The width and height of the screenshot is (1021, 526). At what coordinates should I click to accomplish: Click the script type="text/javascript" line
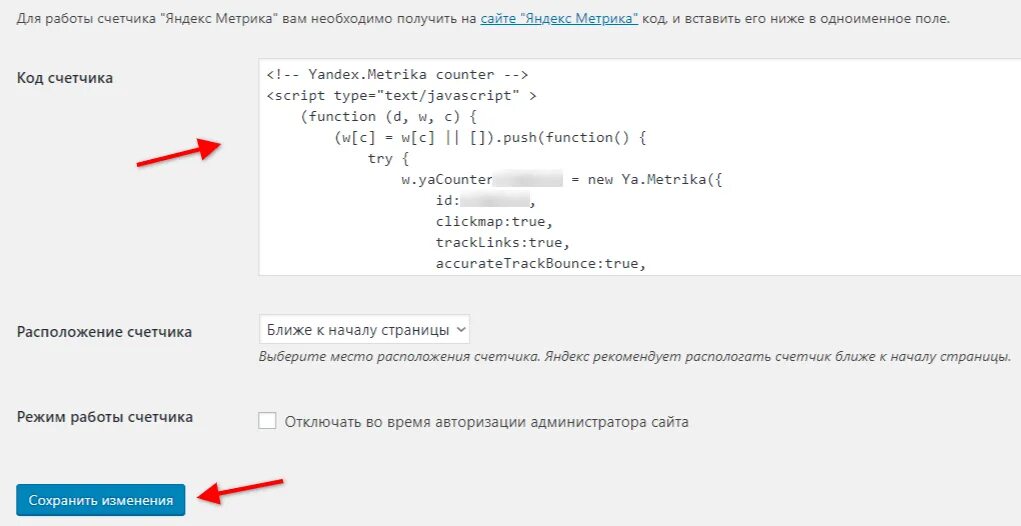(x=402, y=95)
